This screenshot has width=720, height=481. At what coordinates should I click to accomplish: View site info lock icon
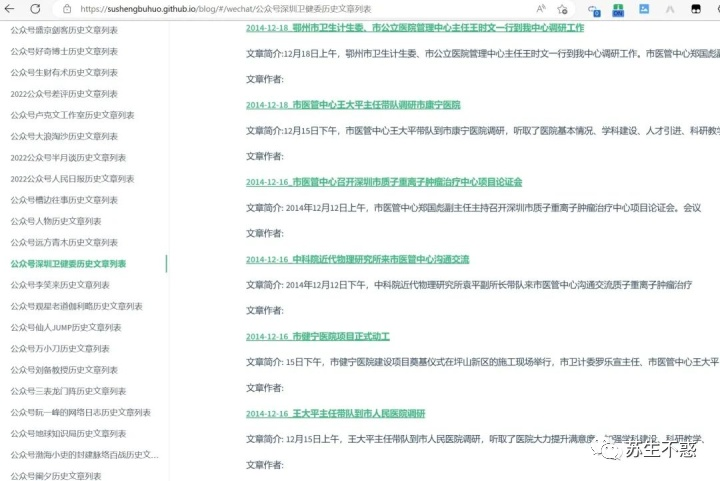pos(67,9)
